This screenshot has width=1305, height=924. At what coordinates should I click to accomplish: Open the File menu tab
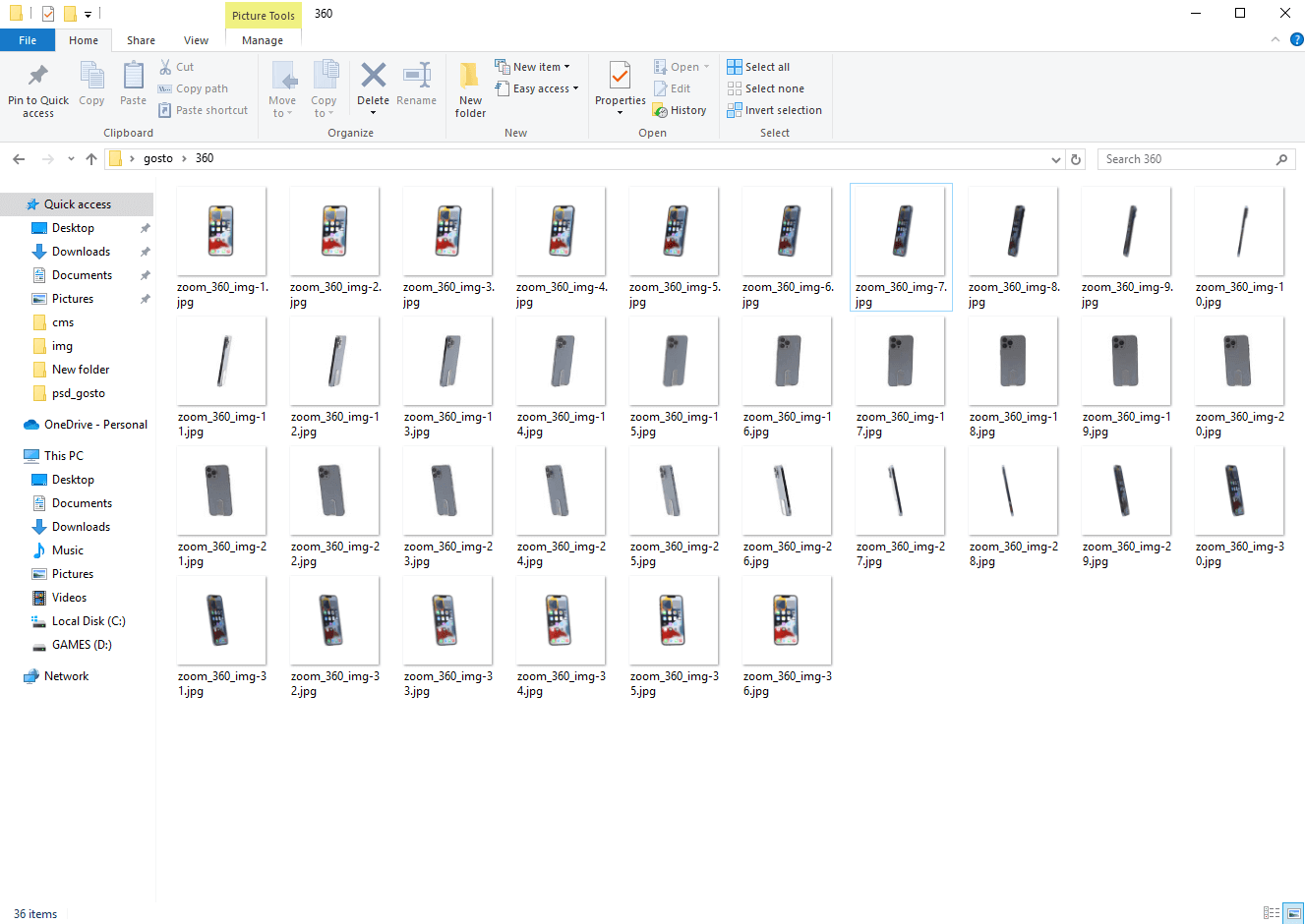[x=28, y=40]
